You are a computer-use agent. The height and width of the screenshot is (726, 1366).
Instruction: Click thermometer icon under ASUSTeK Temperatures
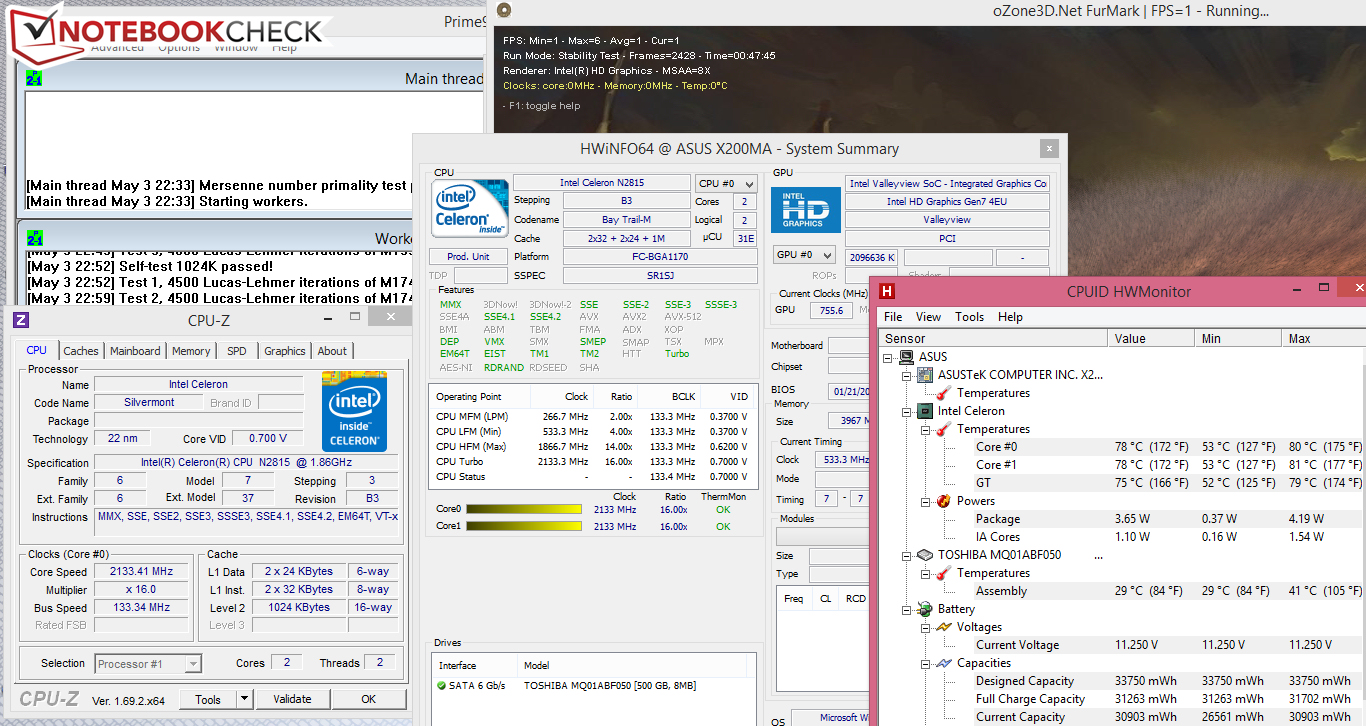coord(944,393)
